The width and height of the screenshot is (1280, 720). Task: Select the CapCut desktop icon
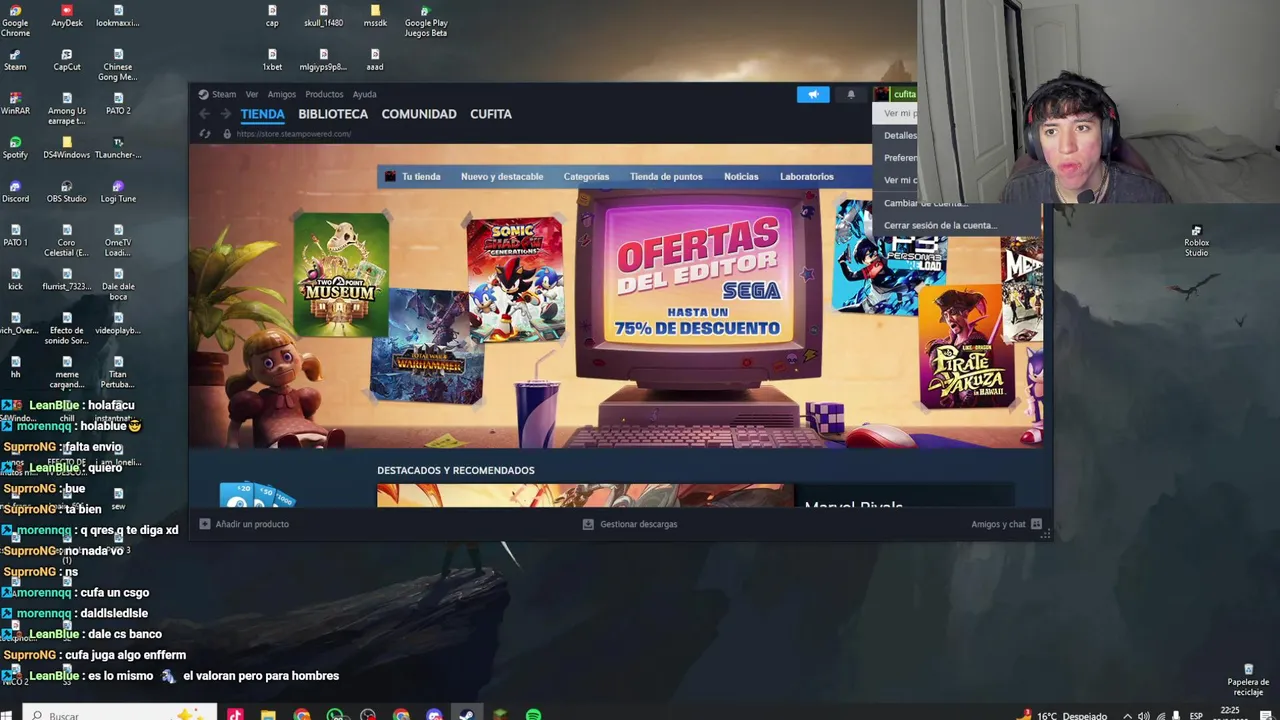click(67, 60)
